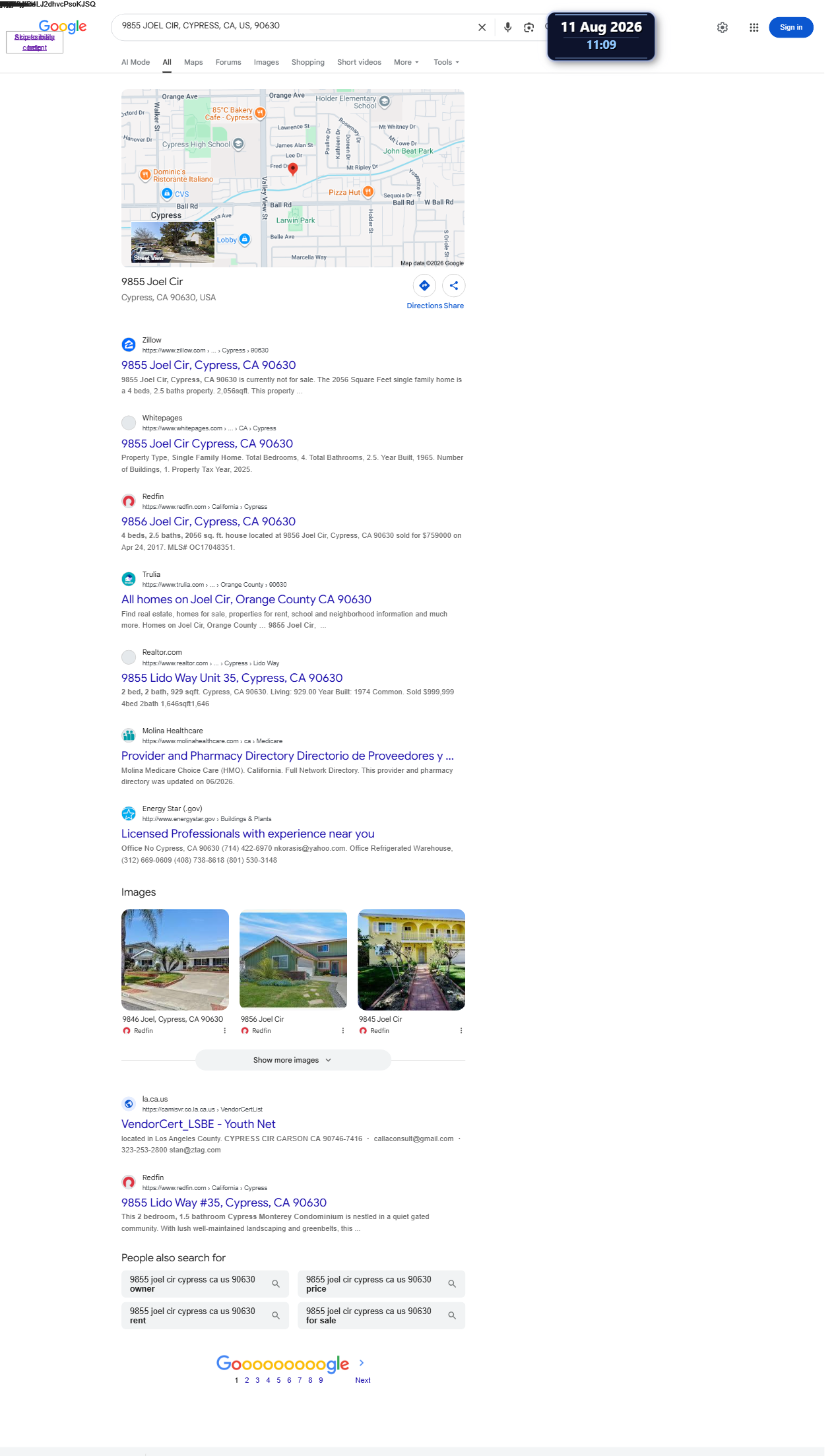Start voice search with the microphone icon
This screenshot has width=834, height=1456.
point(507,27)
